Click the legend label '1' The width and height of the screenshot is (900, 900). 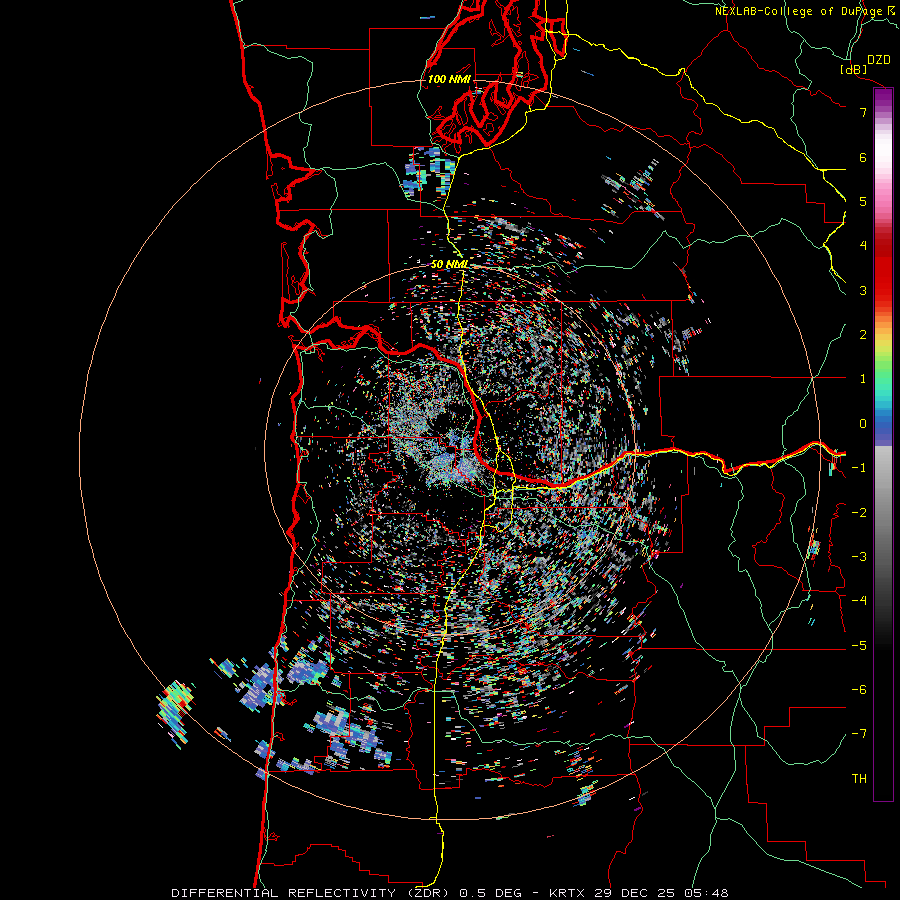click(863, 379)
